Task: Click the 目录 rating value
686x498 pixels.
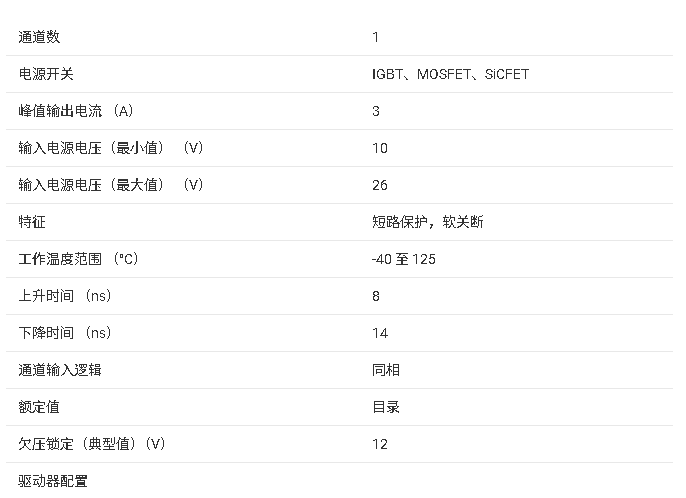Action: pyautogui.click(x=386, y=407)
